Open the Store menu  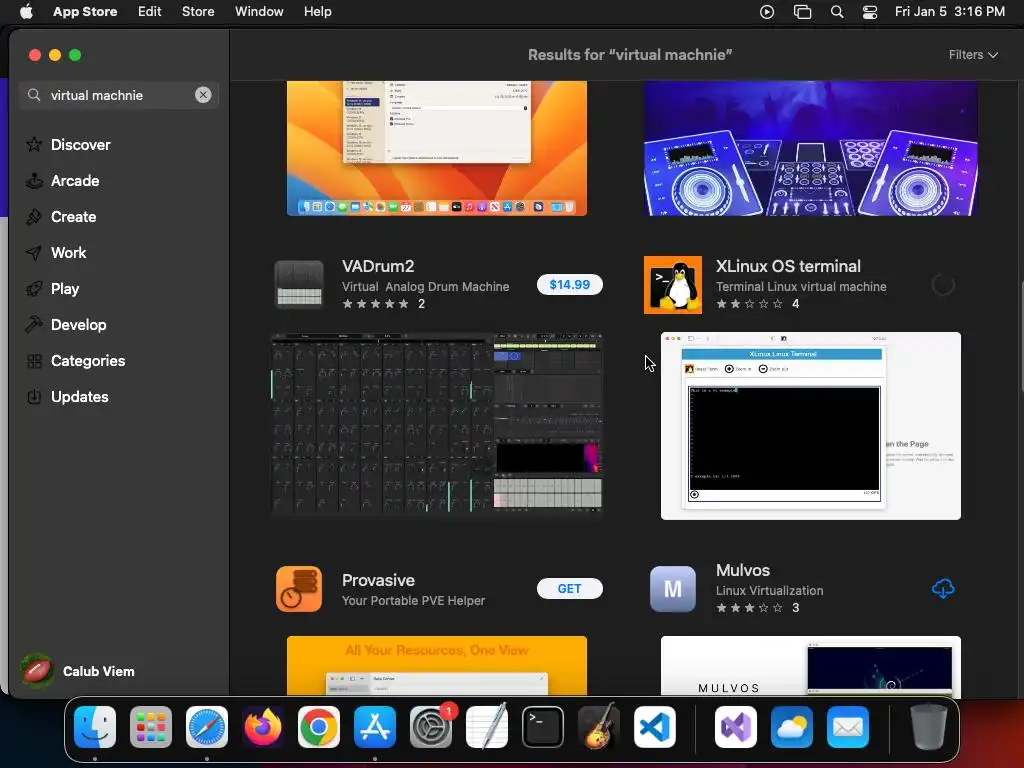tap(198, 11)
